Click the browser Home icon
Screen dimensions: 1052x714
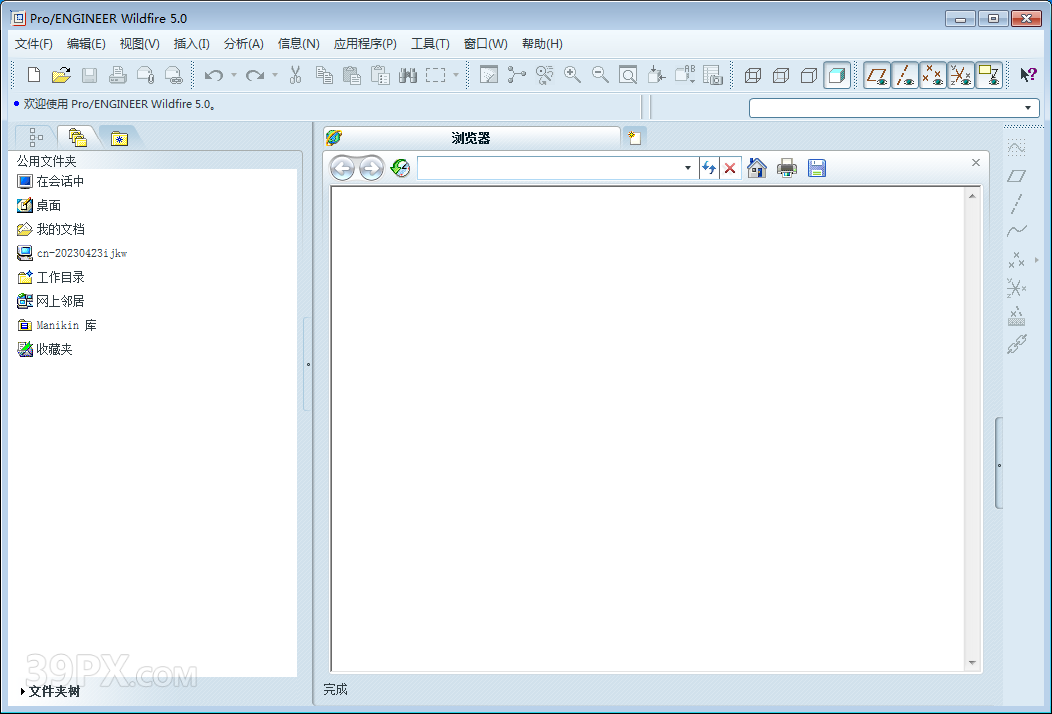click(x=757, y=168)
